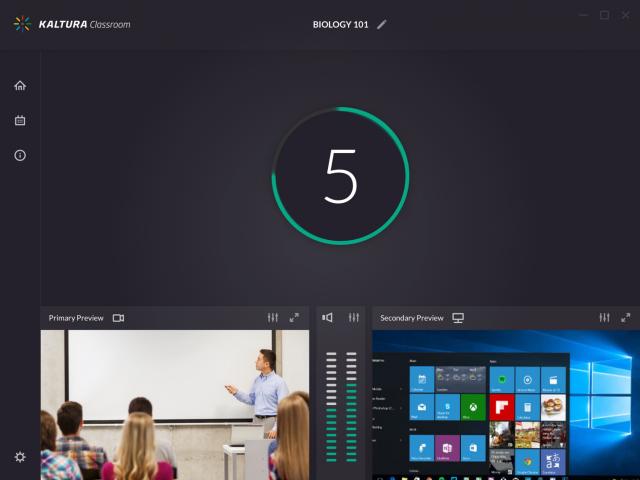The width and height of the screenshot is (640, 480).
Task: Click the info icon in sidebar
Action: tap(20, 155)
